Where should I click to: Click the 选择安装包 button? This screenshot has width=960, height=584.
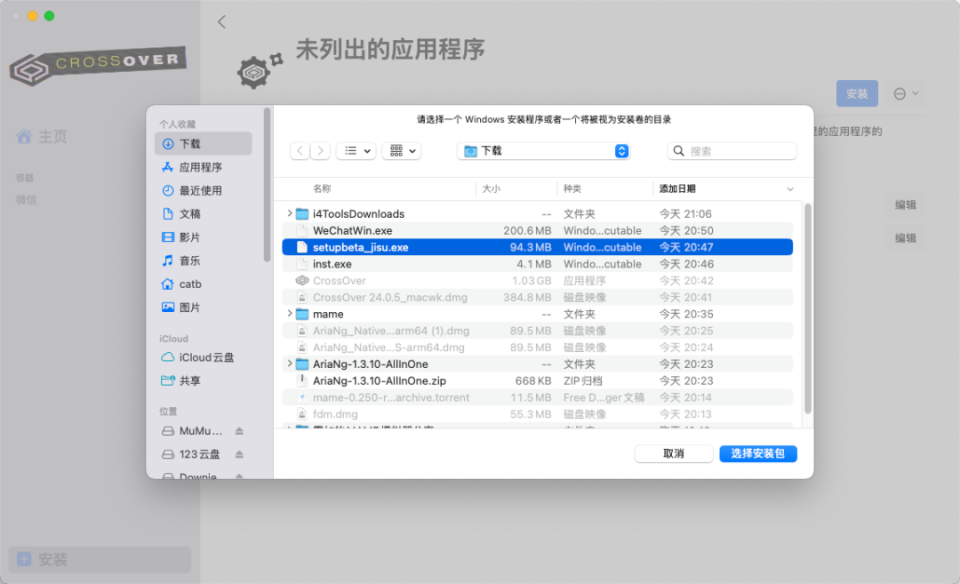(758, 454)
